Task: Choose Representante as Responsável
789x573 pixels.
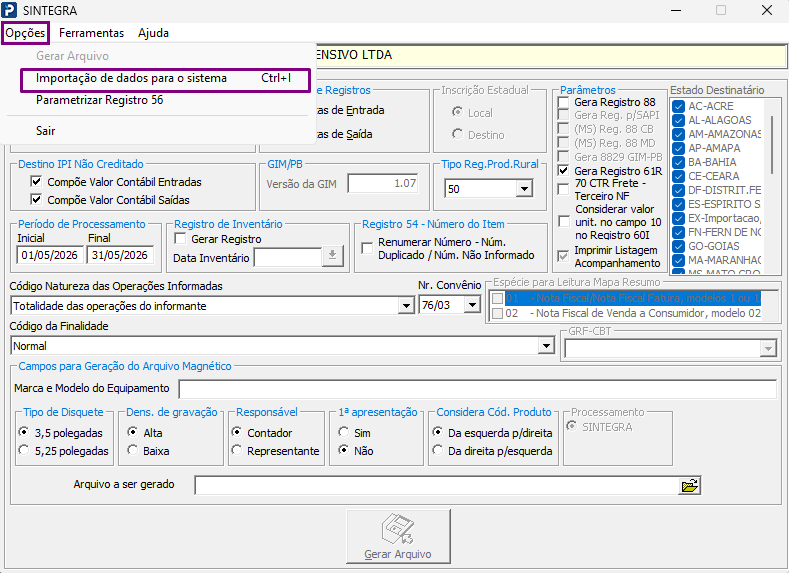Action: [x=236, y=450]
